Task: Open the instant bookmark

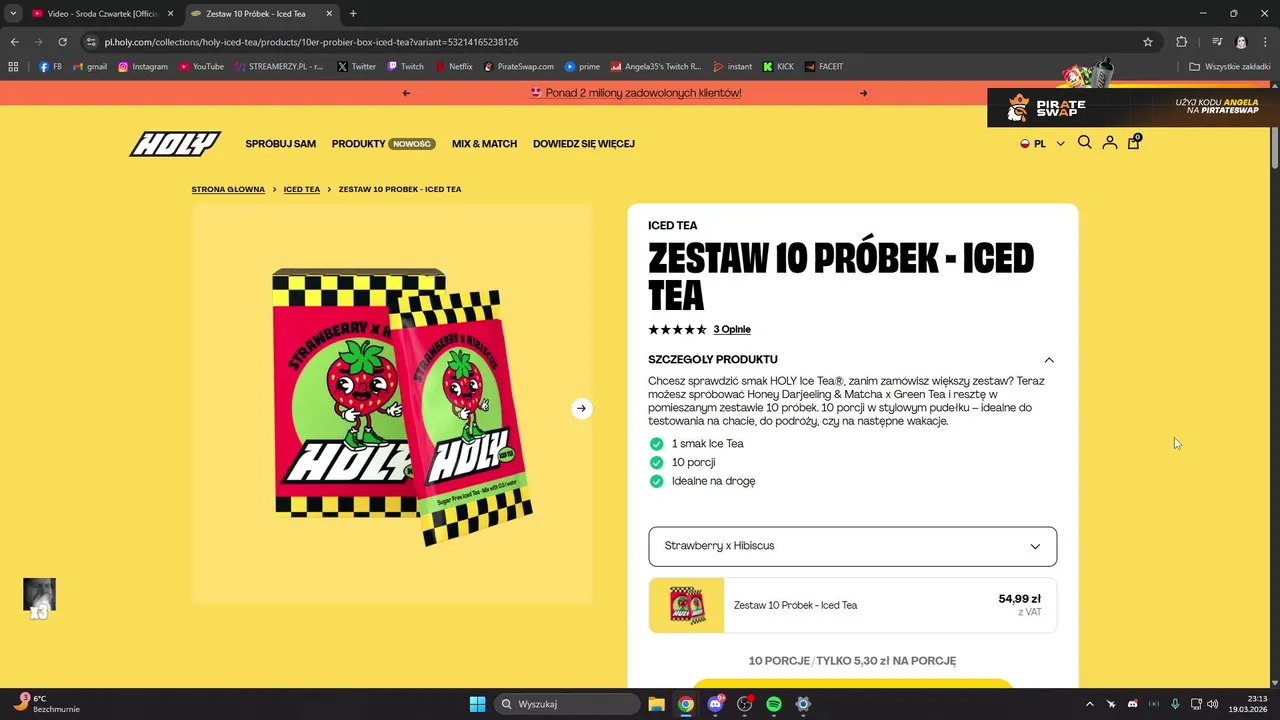Action: point(733,67)
